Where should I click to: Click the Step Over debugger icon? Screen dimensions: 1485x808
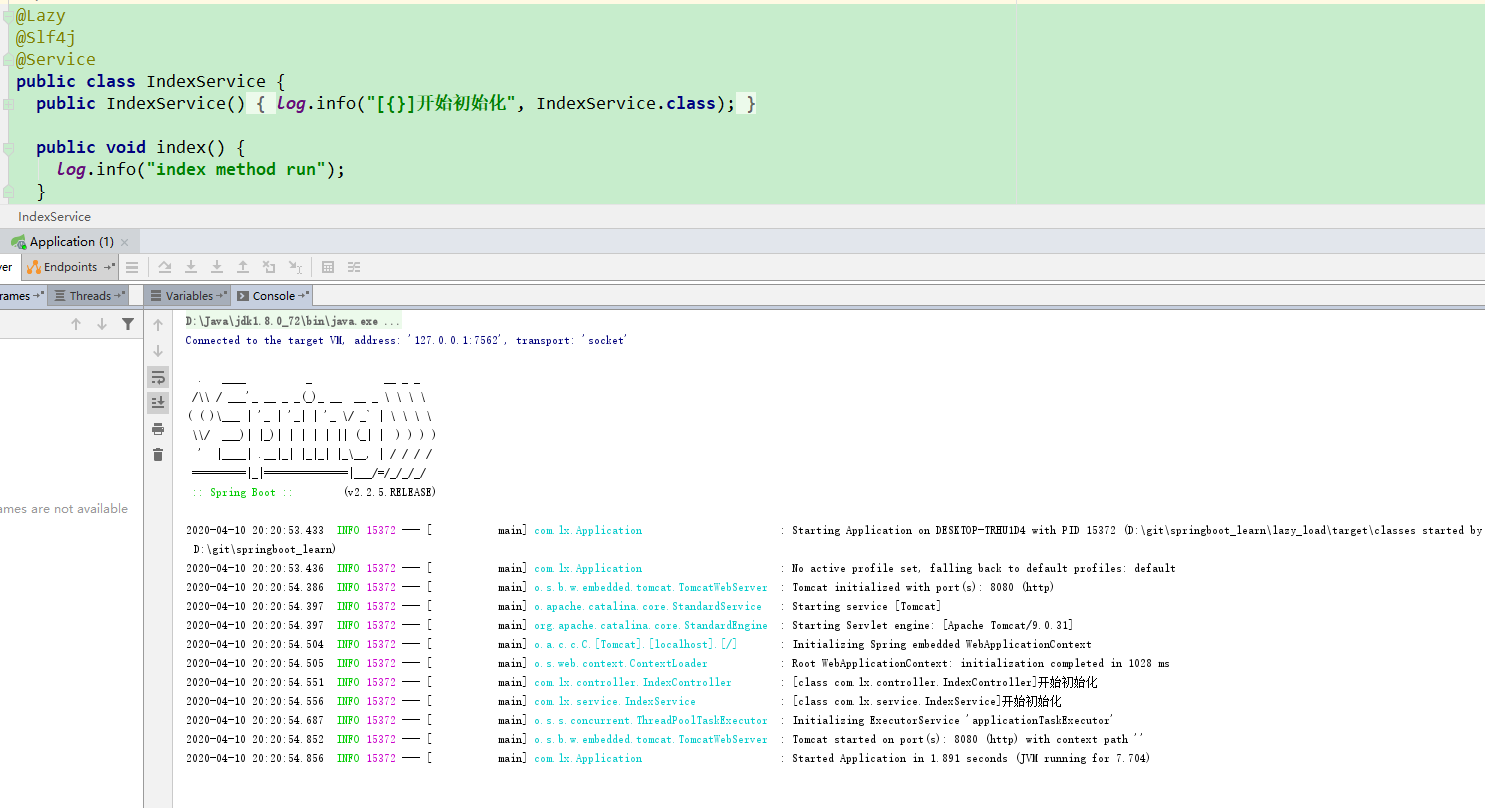pyautogui.click(x=165, y=267)
